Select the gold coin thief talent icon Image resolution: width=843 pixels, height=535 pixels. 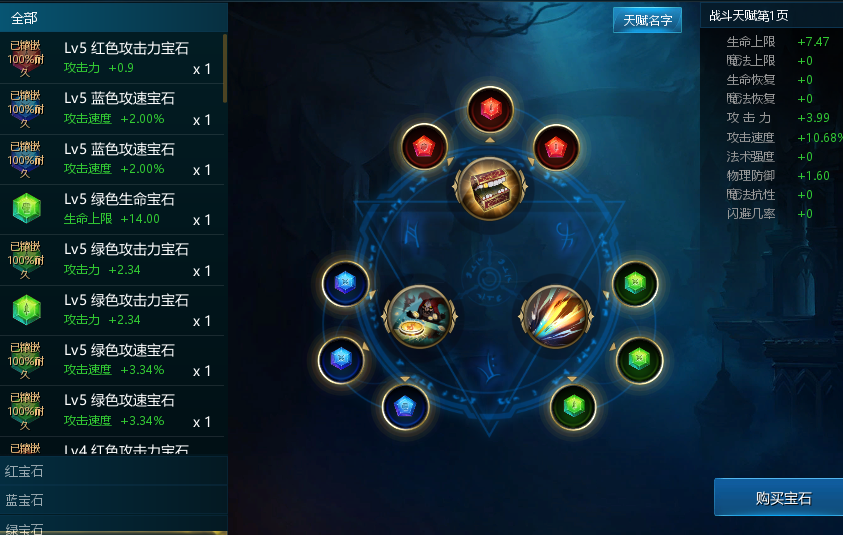pos(419,317)
